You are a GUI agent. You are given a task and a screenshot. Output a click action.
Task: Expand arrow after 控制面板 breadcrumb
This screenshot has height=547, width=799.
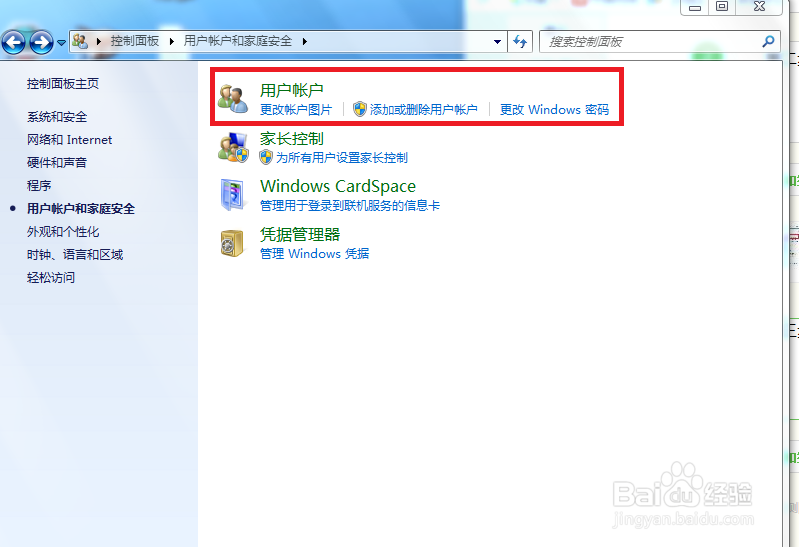172,41
